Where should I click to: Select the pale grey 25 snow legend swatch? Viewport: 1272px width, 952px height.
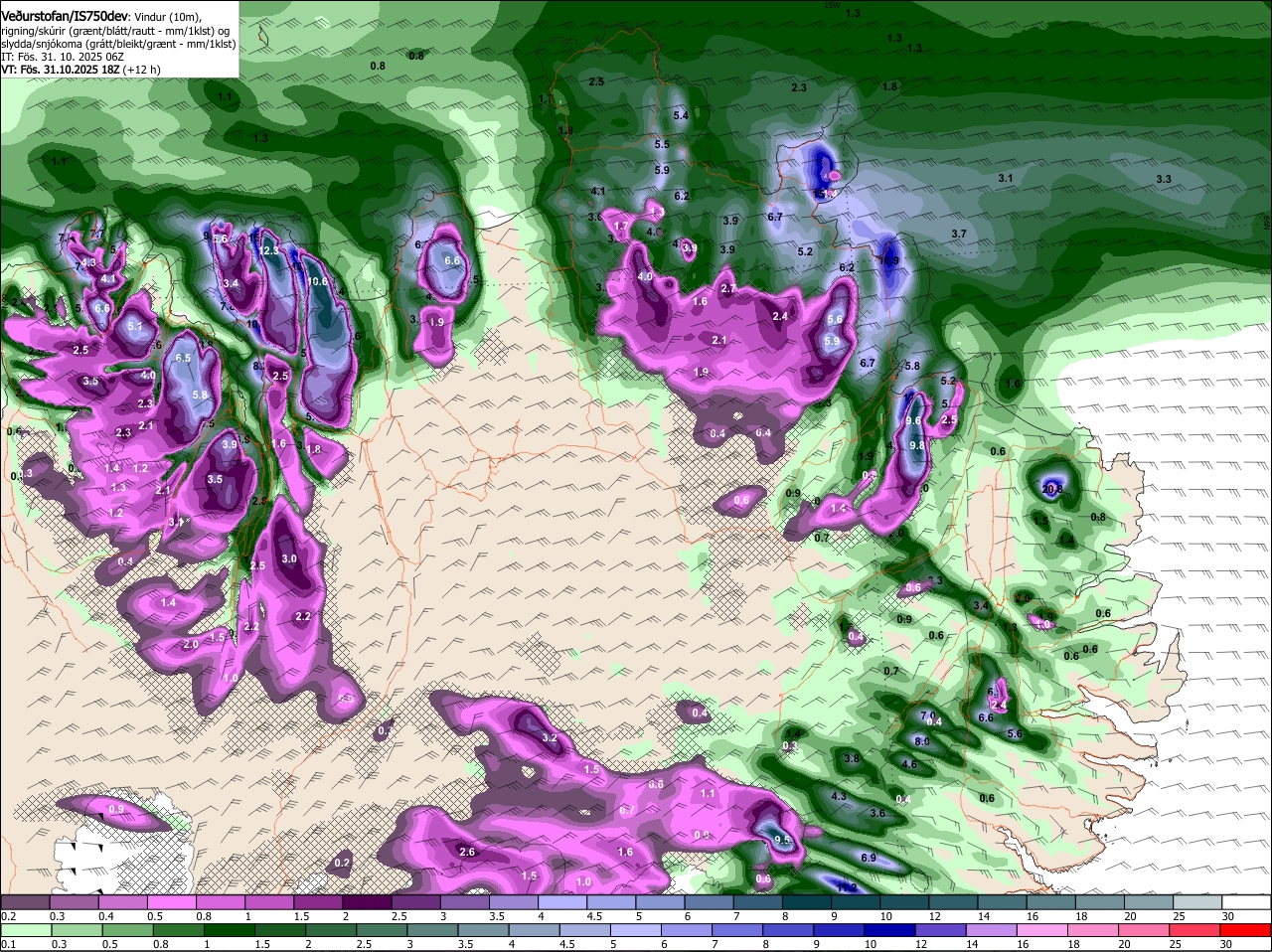click(1198, 901)
